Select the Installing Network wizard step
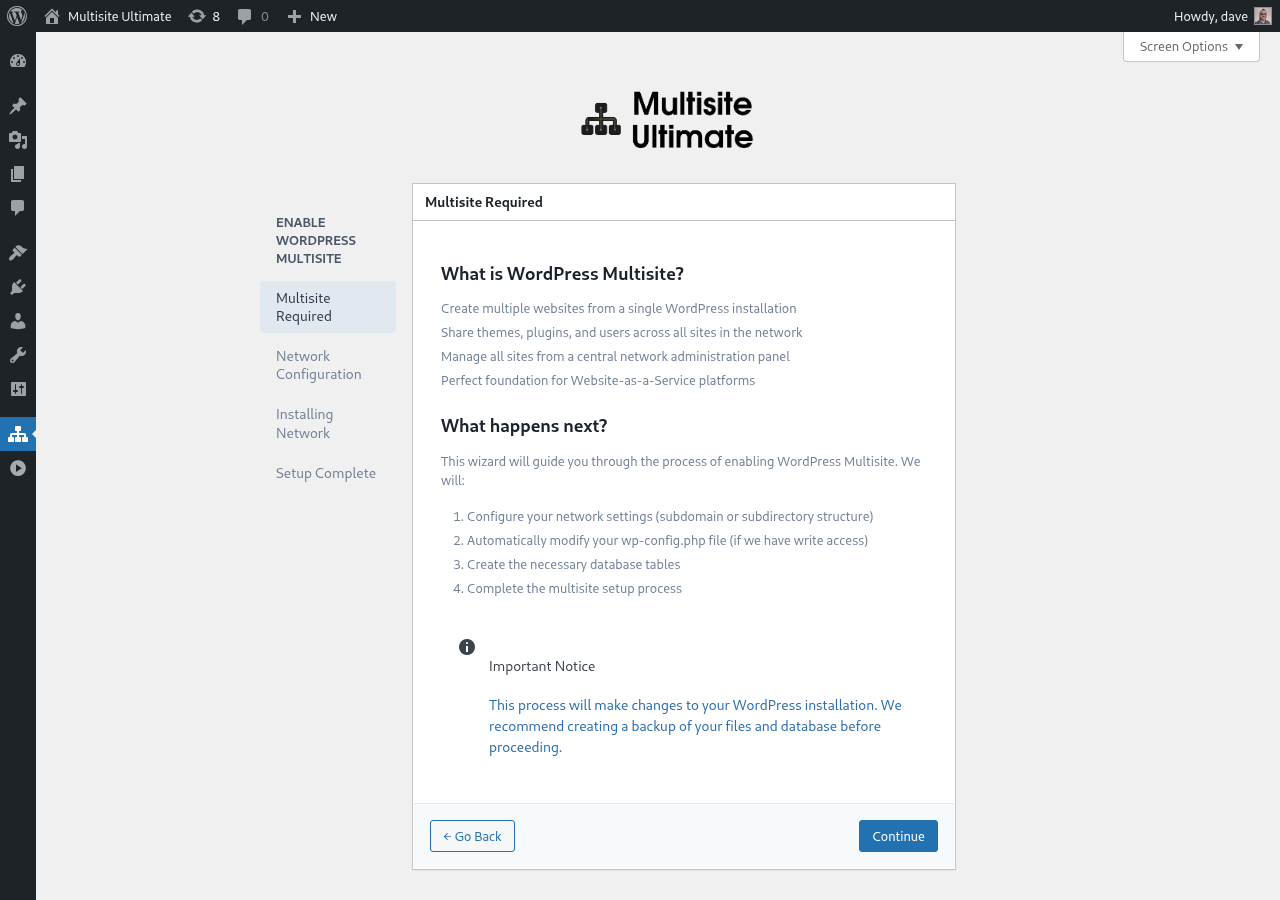Viewport: 1280px width, 900px height. (328, 423)
